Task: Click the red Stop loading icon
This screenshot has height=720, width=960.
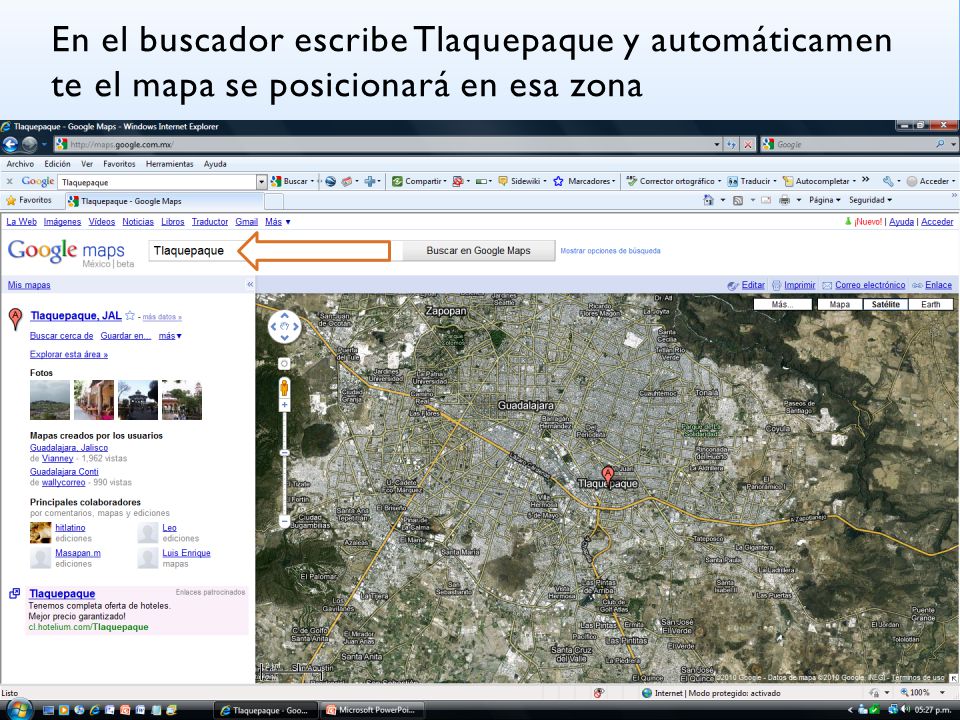Action: (x=748, y=144)
